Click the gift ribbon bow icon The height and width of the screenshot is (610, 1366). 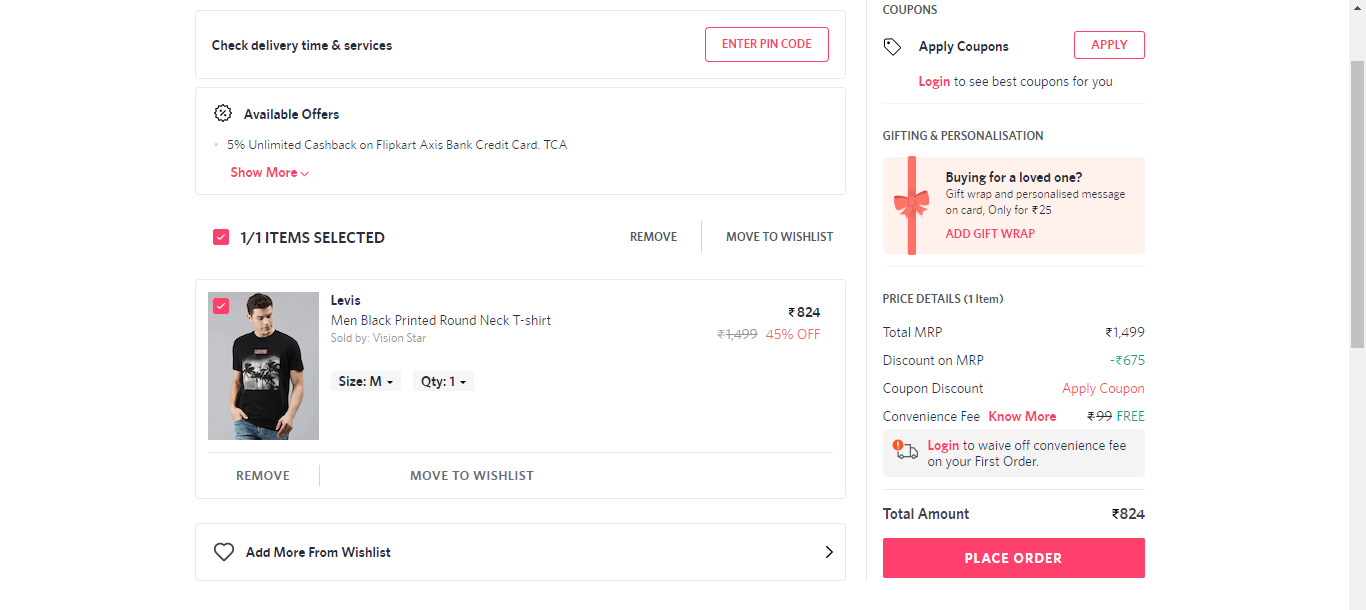tap(911, 205)
